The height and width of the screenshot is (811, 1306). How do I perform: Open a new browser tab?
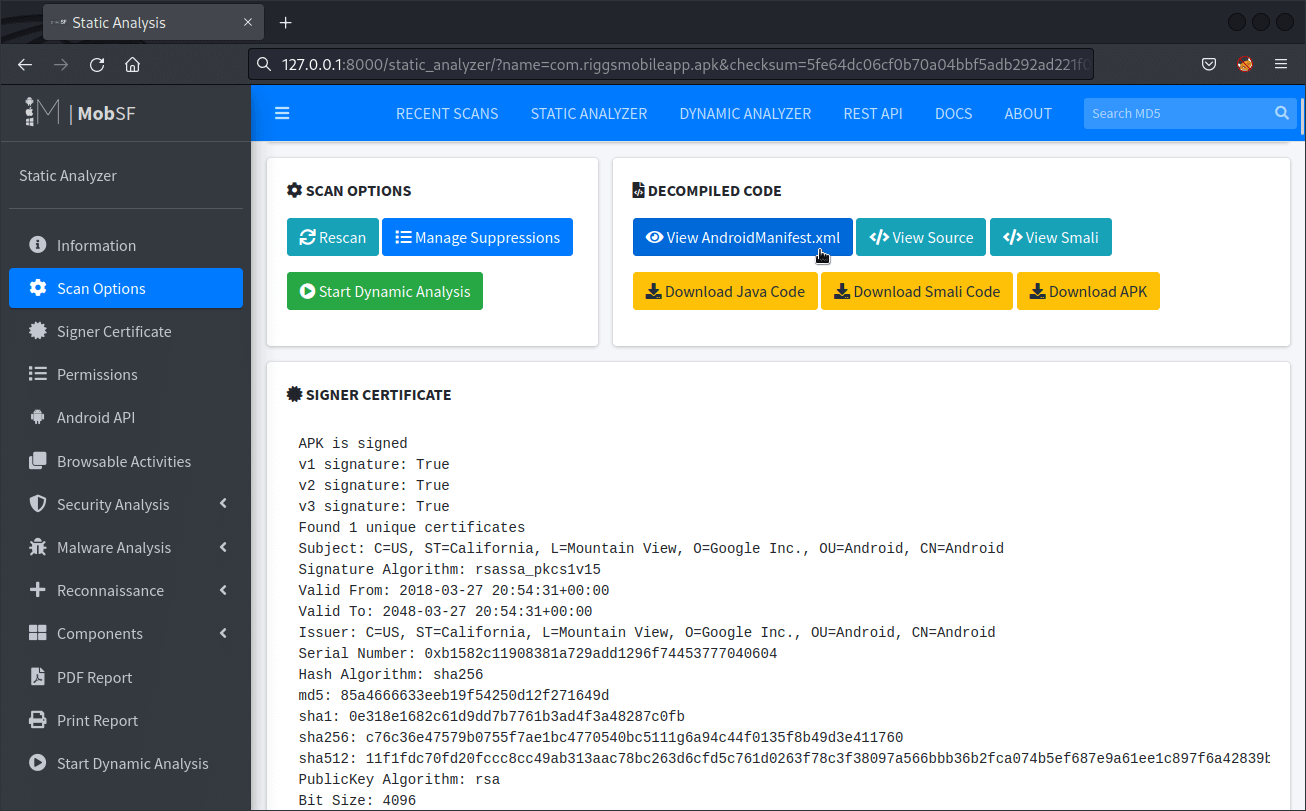point(286,22)
